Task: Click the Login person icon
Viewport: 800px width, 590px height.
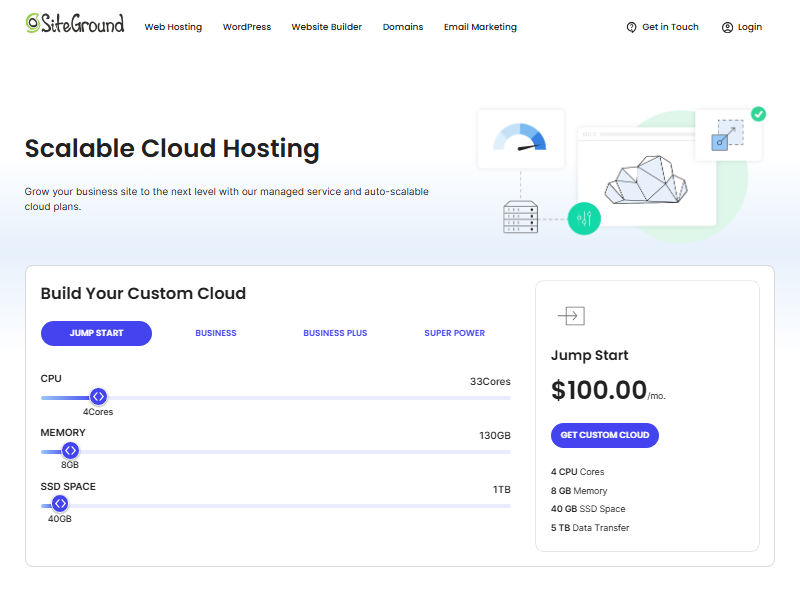Action: [x=726, y=27]
